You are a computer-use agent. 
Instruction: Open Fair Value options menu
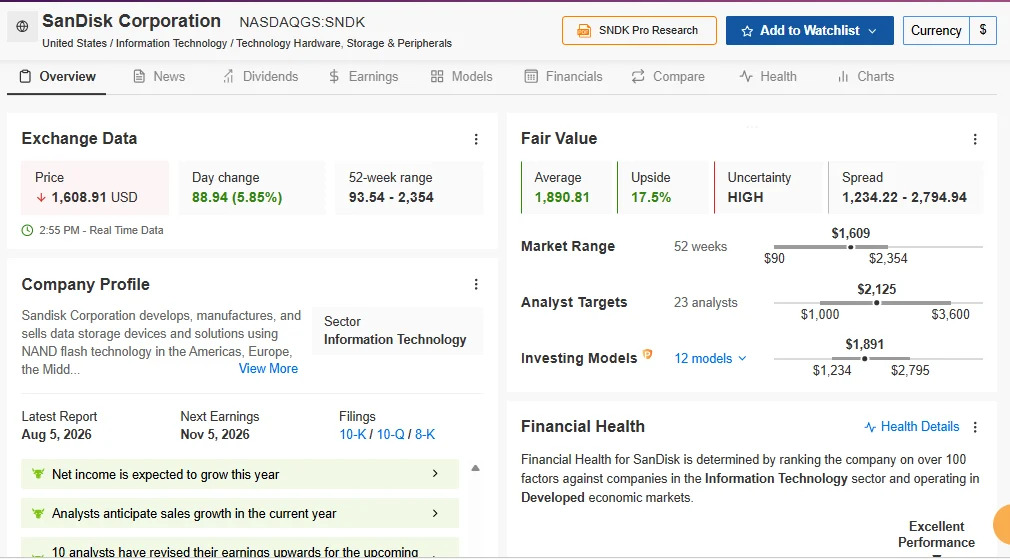(975, 139)
